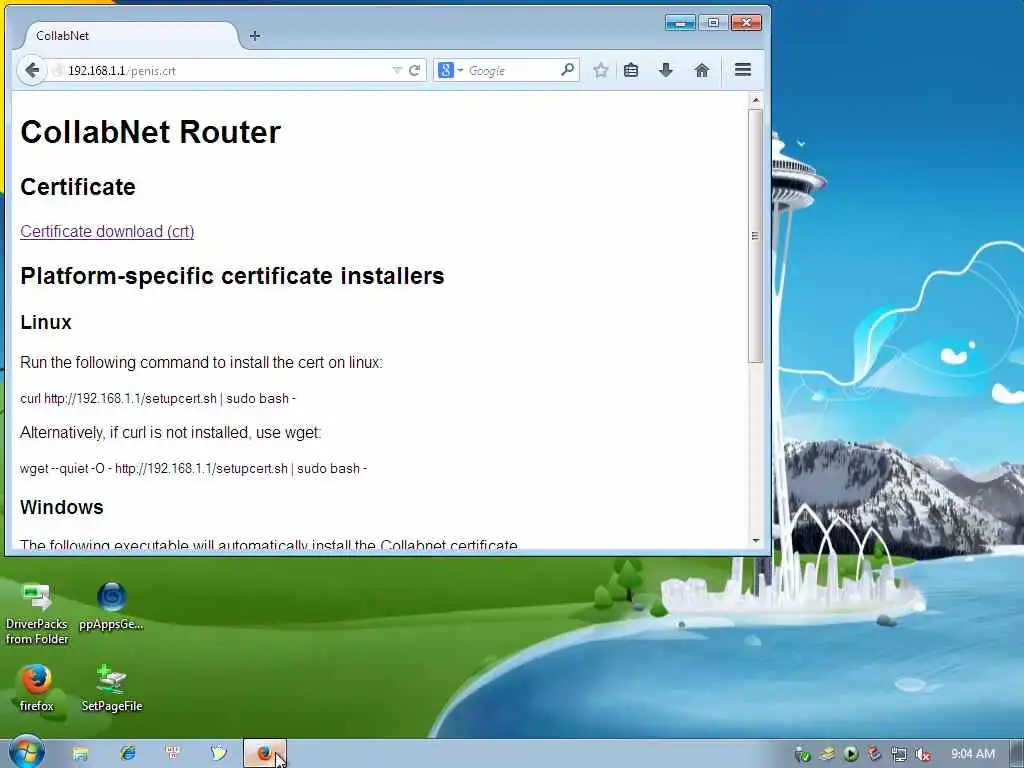Screen dimensions: 1024x768
Task: Click the red tray icon beside network
Action: click(874, 754)
